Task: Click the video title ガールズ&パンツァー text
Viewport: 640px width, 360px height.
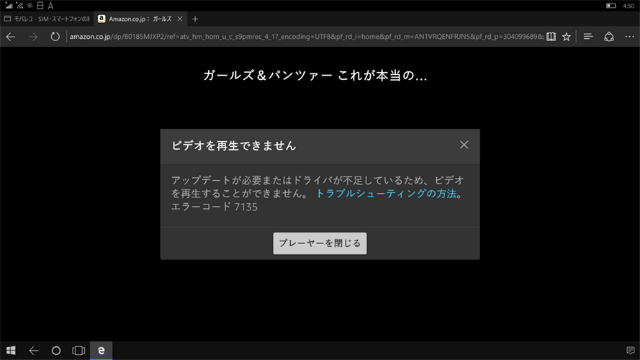Action: point(315,76)
